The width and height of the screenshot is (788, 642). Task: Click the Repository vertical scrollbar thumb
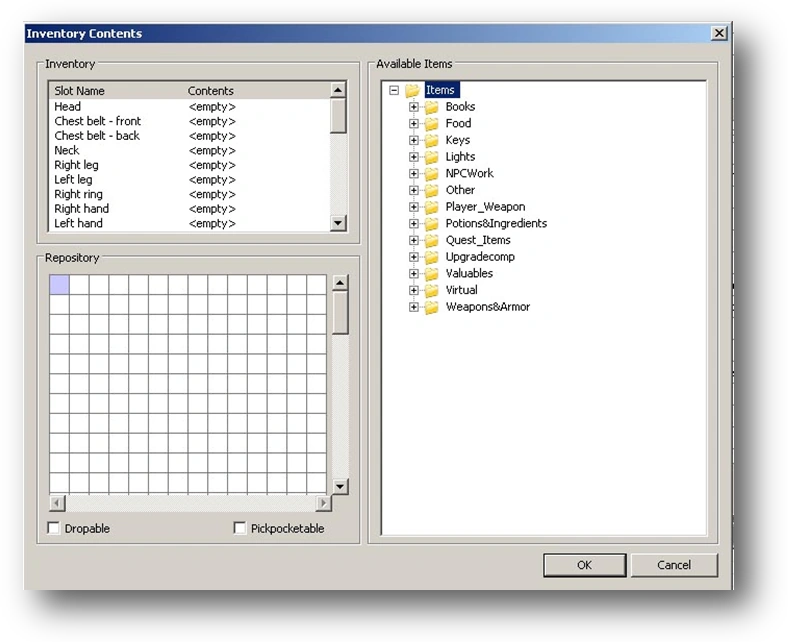pos(340,313)
